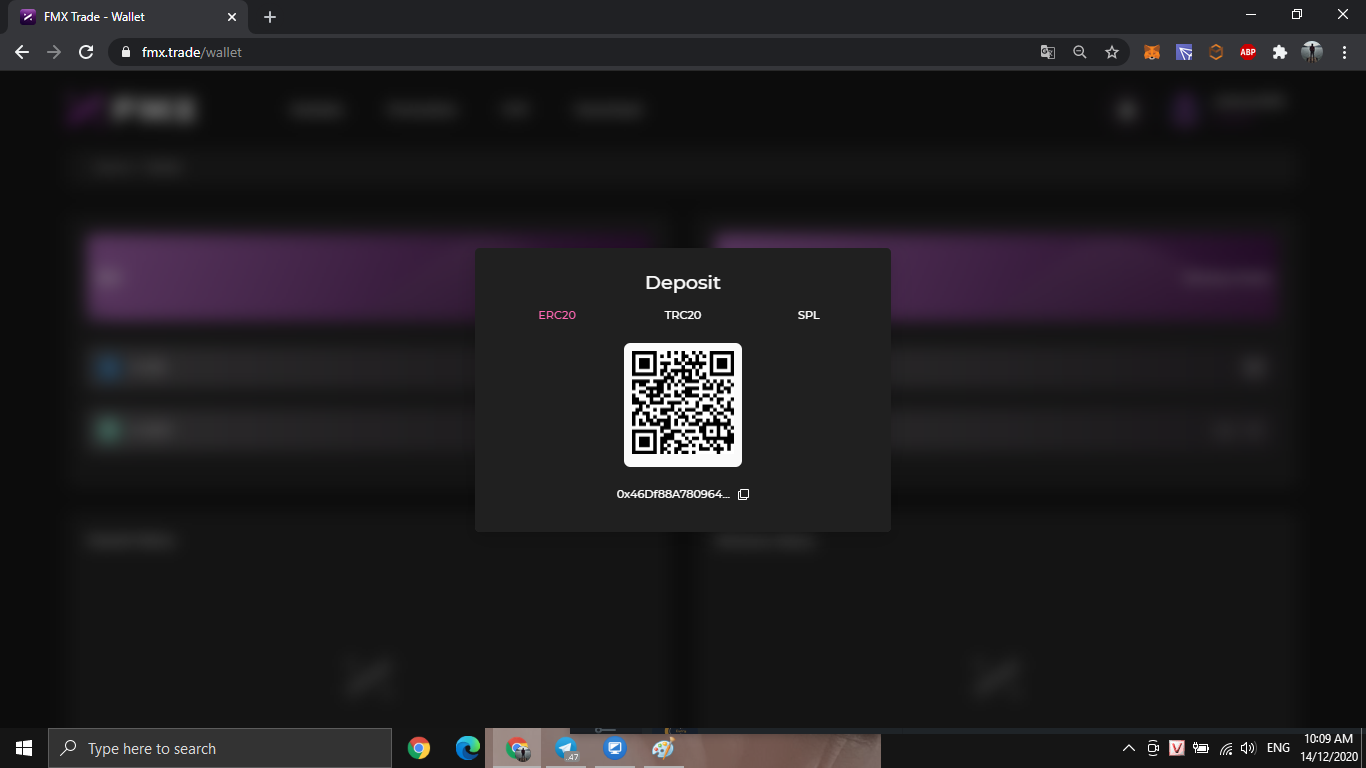
Task: Open the Google Translate page icon
Action: point(1048,52)
